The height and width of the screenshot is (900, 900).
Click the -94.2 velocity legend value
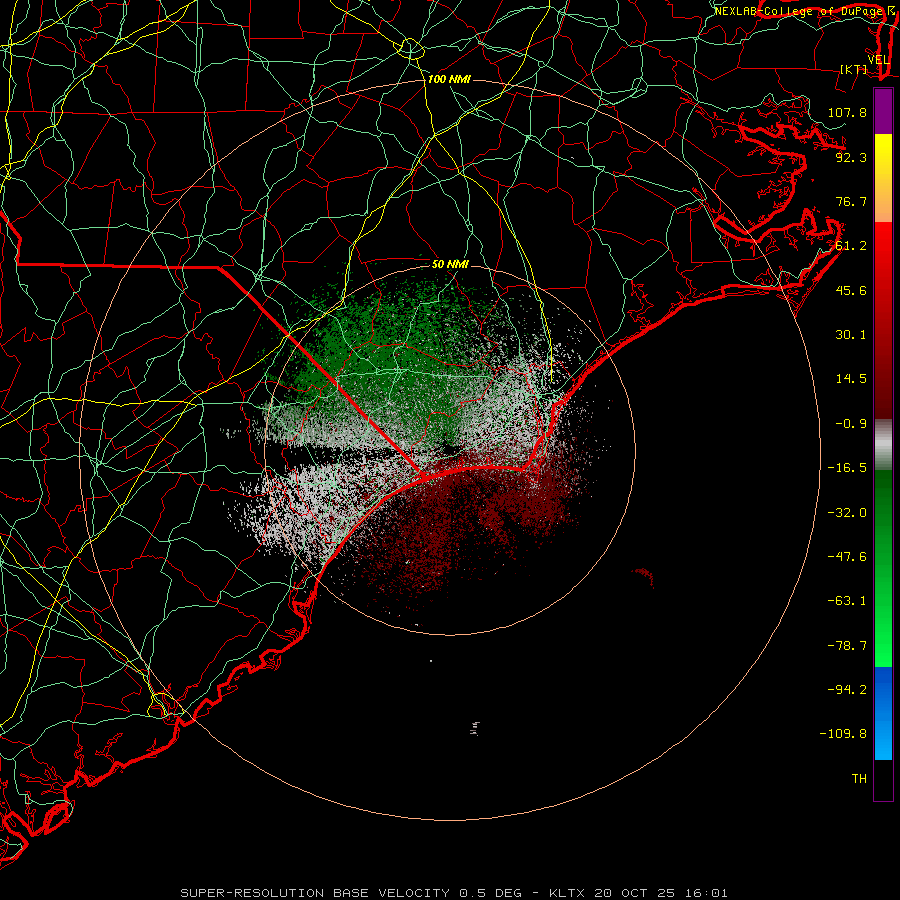click(x=847, y=689)
